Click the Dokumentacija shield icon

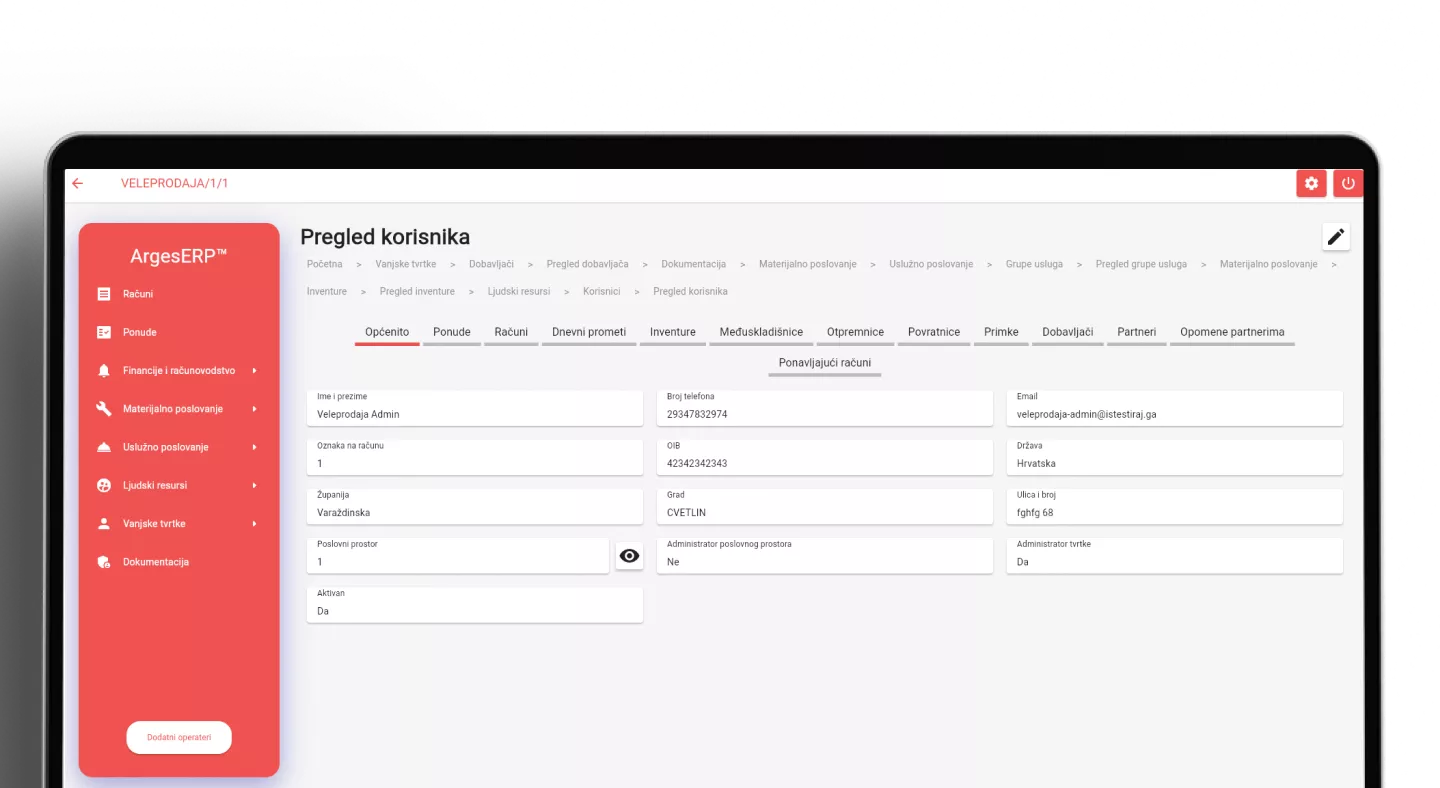[104, 562]
